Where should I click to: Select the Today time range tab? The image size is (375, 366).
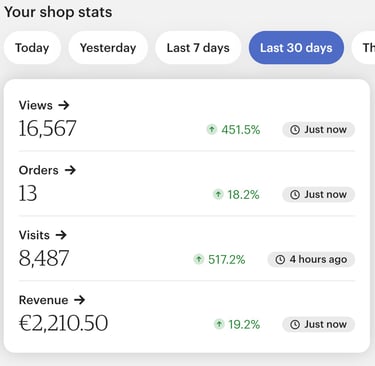click(x=32, y=48)
